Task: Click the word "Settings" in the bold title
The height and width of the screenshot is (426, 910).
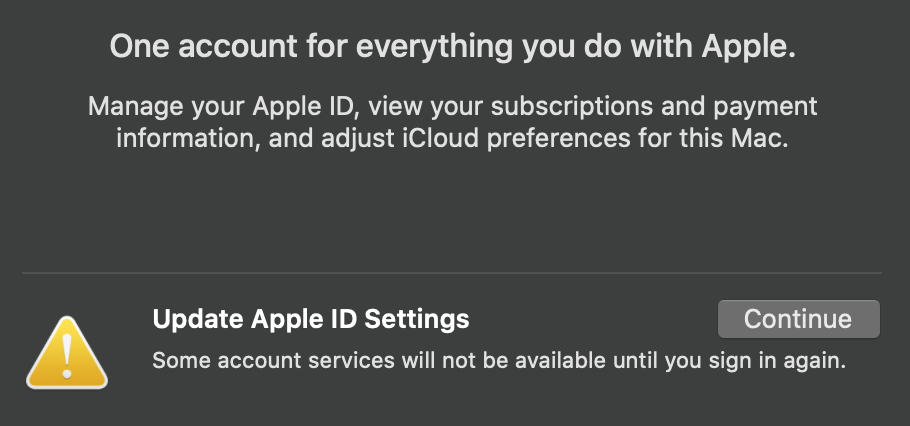Action: (416, 319)
